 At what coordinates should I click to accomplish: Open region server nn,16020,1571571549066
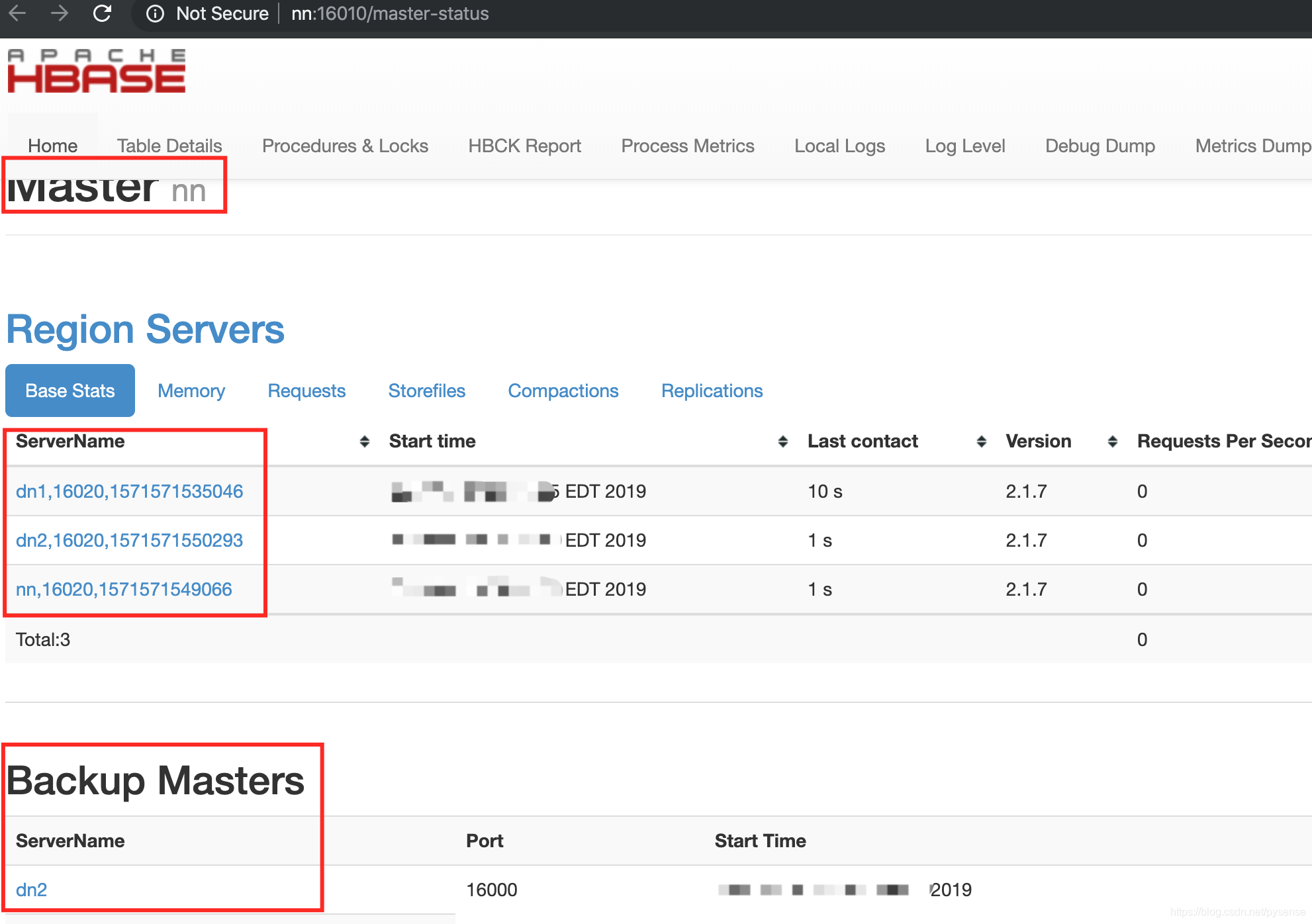pyautogui.click(x=124, y=589)
